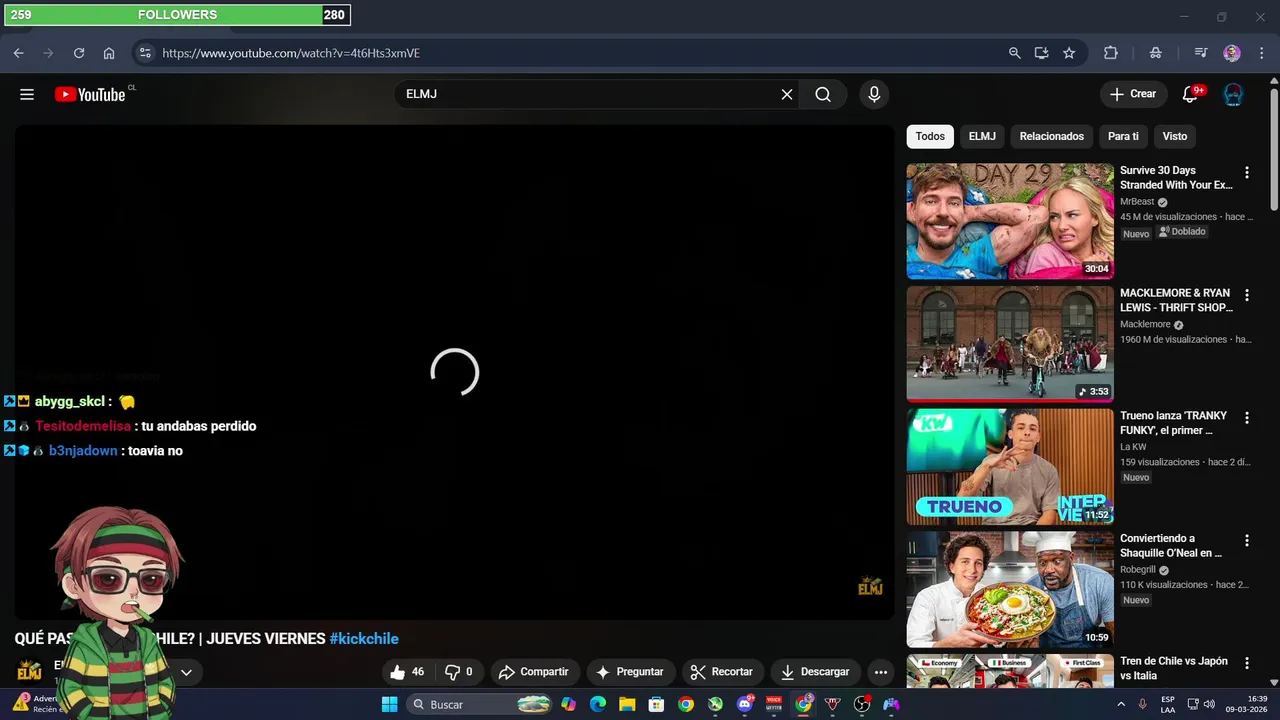Select the Relacionados filter chip
This screenshot has height=720, width=1280.
pos(1051,136)
